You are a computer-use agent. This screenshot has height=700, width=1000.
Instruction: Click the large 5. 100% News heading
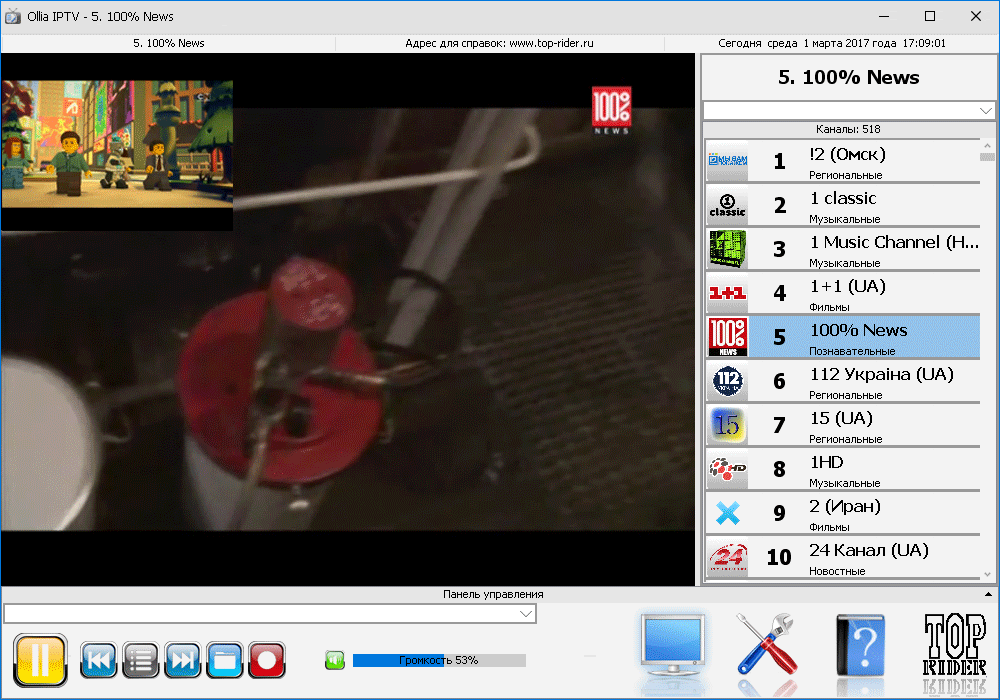(x=848, y=77)
